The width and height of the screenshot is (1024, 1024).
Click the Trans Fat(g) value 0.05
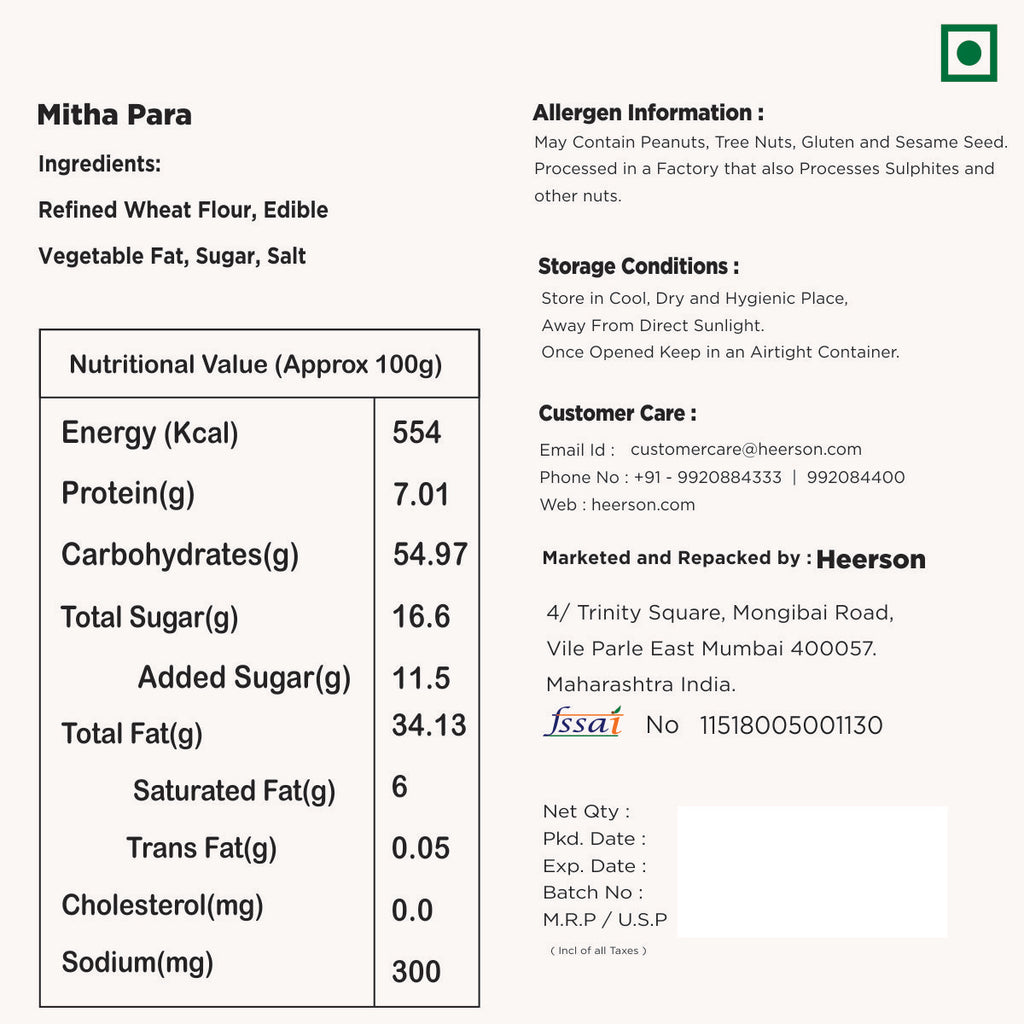tap(421, 849)
